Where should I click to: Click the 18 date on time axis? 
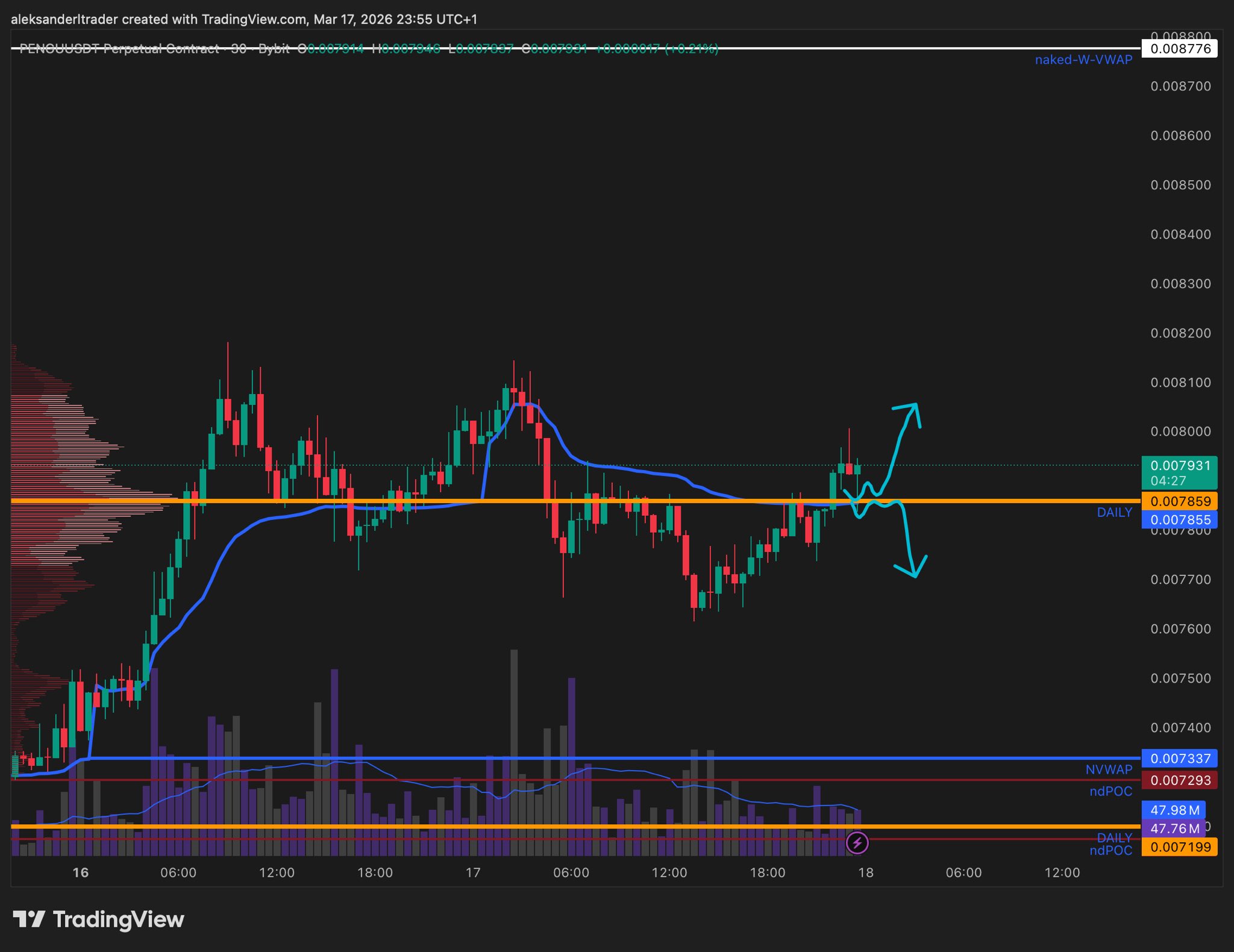865,872
